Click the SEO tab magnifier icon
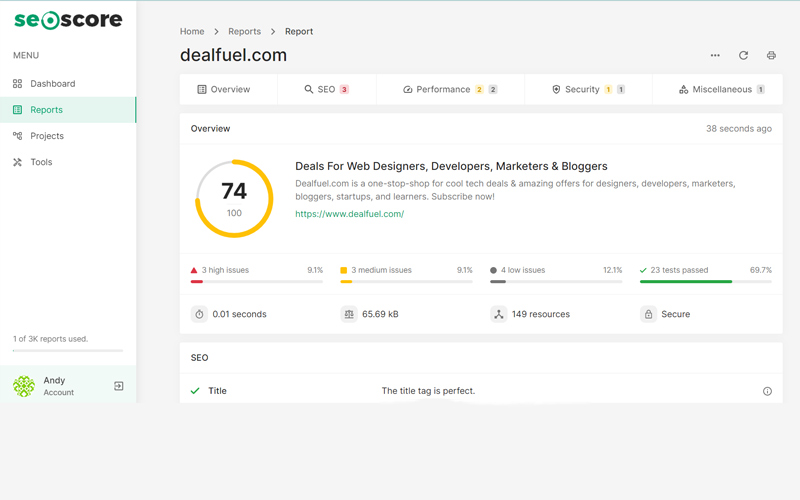 click(x=309, y=89)
